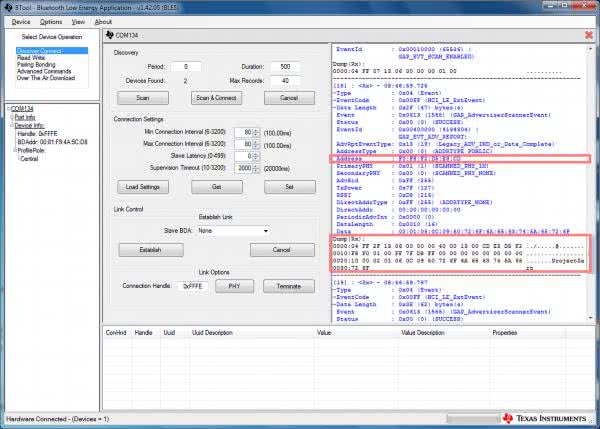The height and width of the screenshot is (429, 600).
Task: Select Over The Air Download operation
Action: 48,79
